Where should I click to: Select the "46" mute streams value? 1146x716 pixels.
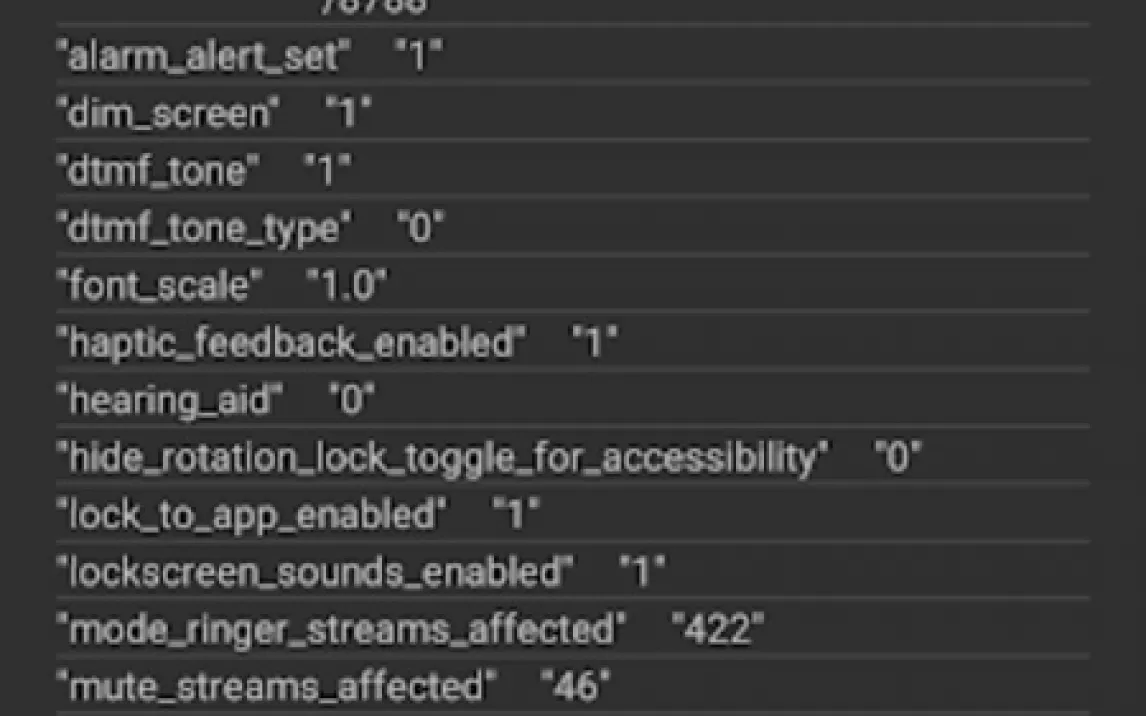tap(575, 687)
